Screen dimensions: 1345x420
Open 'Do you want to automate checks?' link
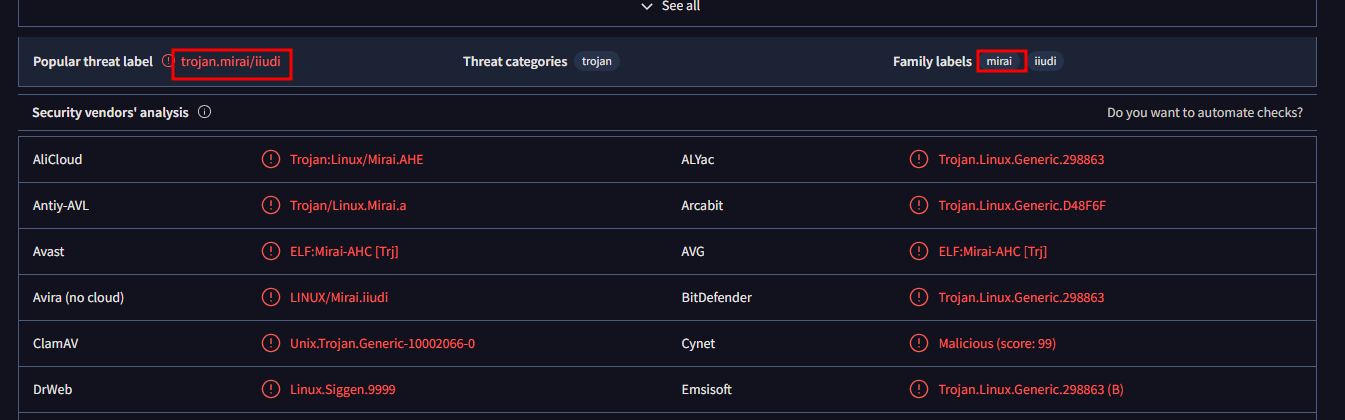click(1204, 113)
